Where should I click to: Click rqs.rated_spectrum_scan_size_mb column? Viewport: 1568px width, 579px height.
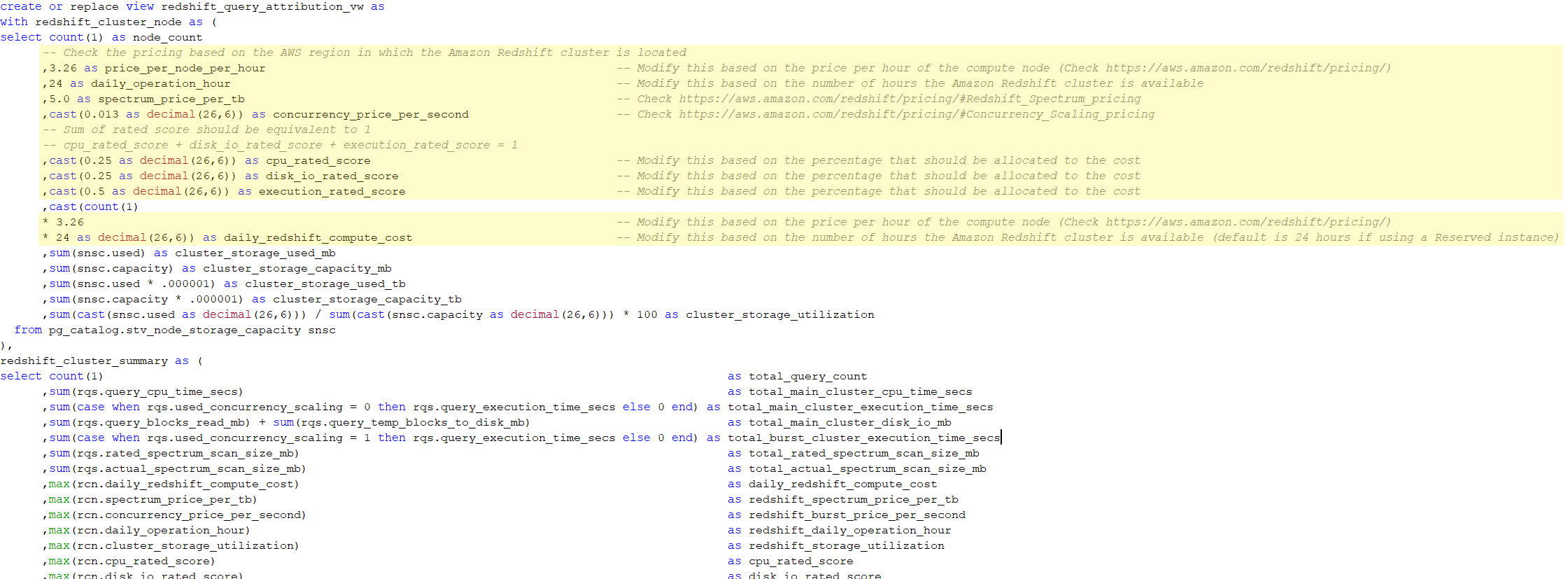[x=185, y=453]
